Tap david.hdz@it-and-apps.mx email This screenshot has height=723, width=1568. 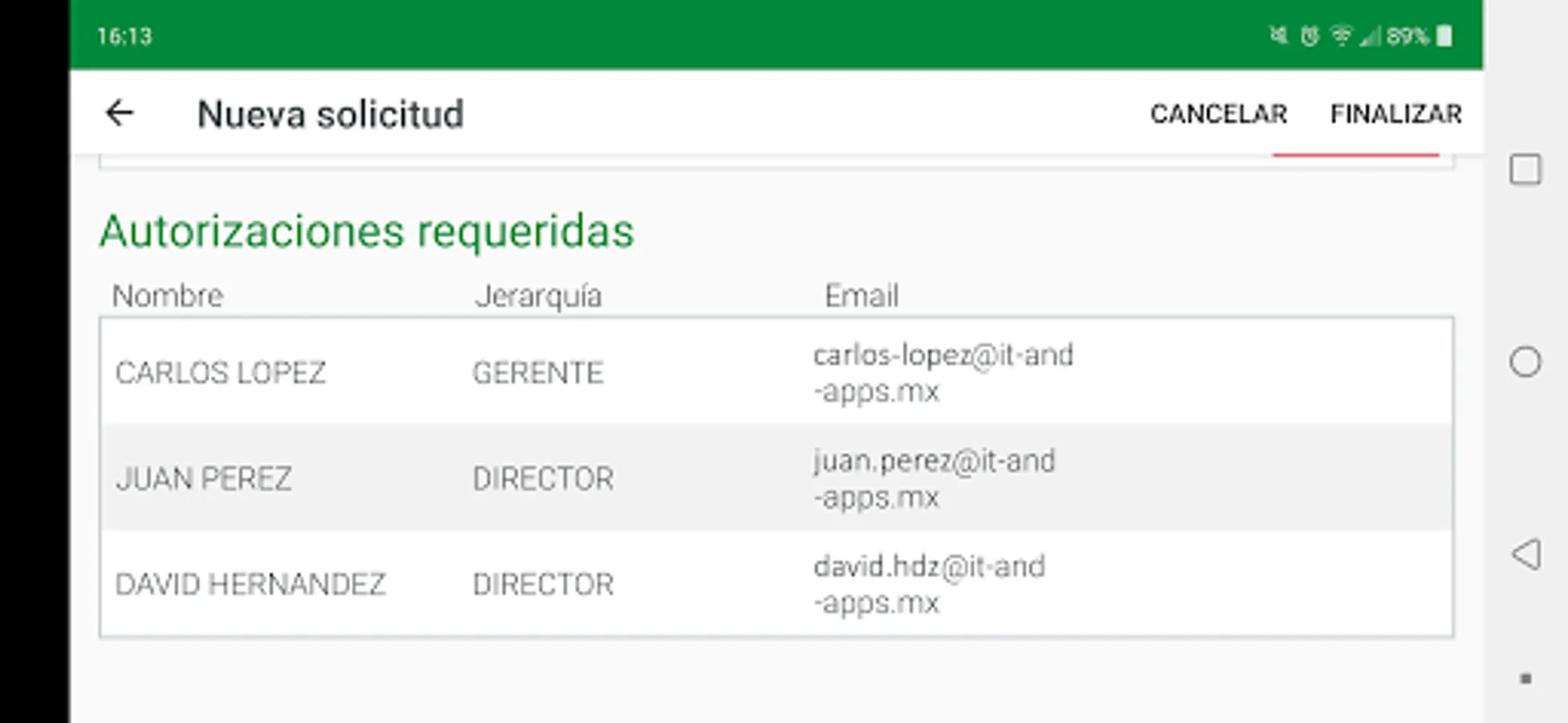point(929,584)
